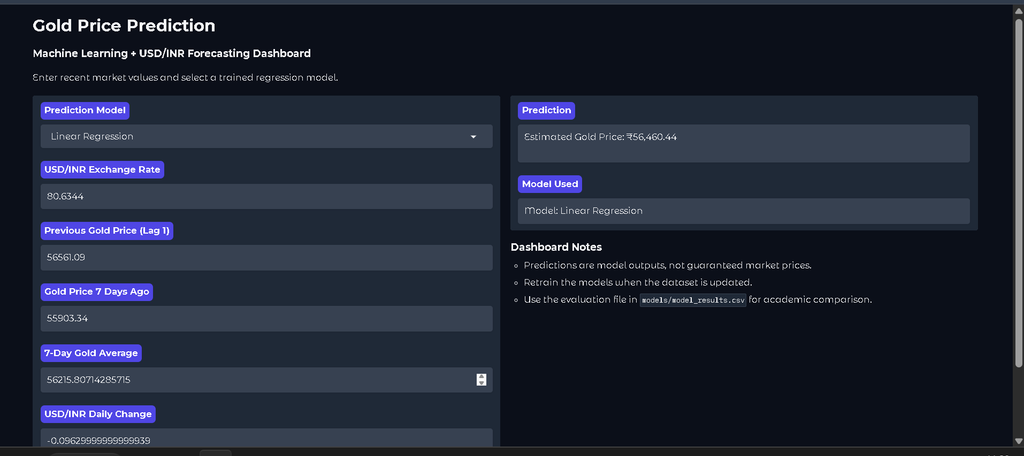Click the Prediction Model label
Image resolution: width=1024 pixels, height=456 pixels.
(85, 110)
